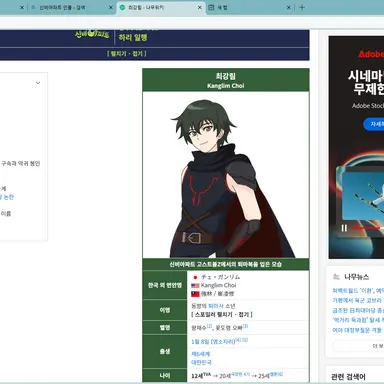Pause the Adobe ad video
This screenshot has width=384, height=384.
click(x=344, y=228)
